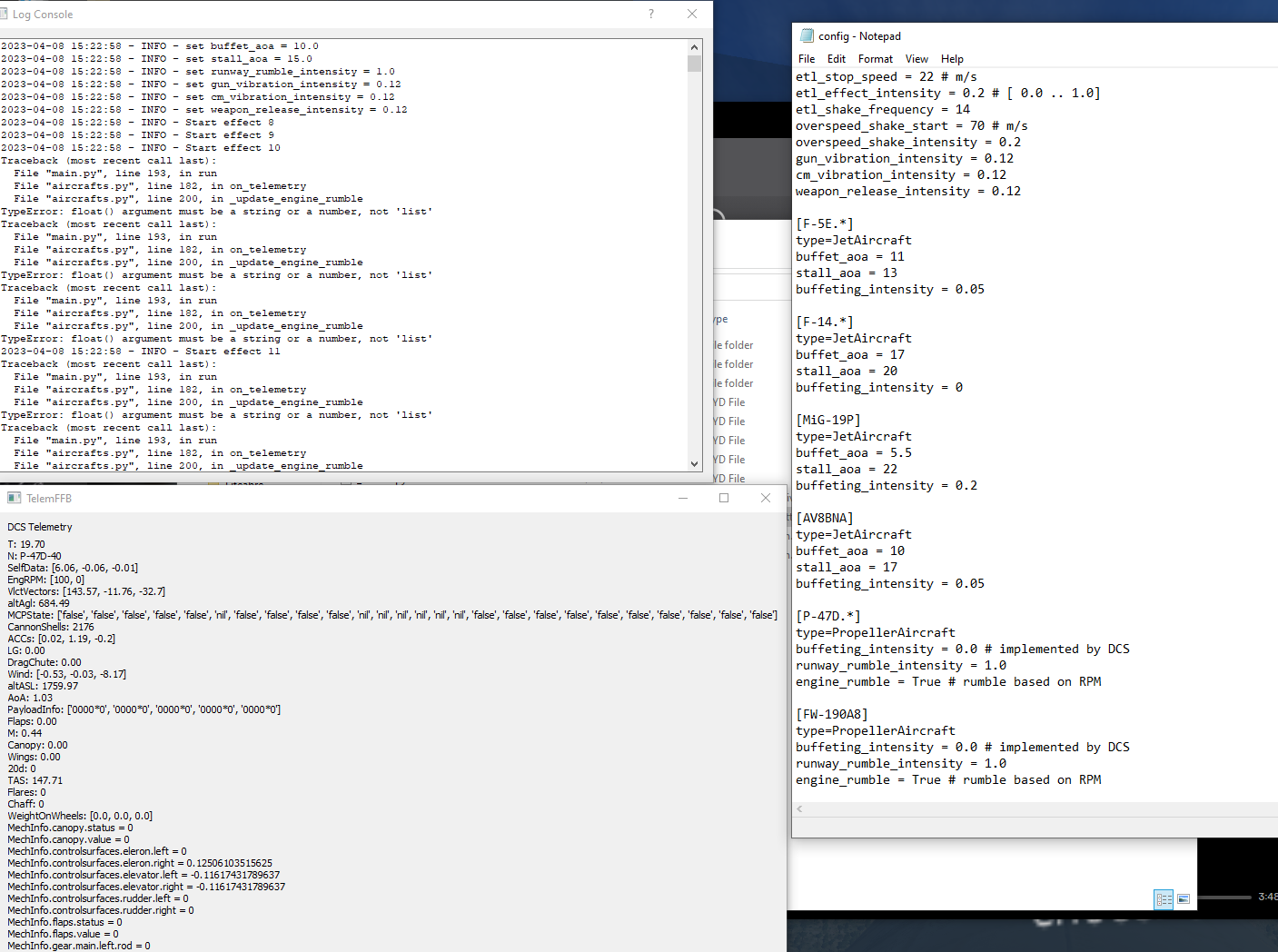Click the 'CannonShells: 2176' telemetry line
Viewport: 1278px width, 952px height.
pos(51,627)
